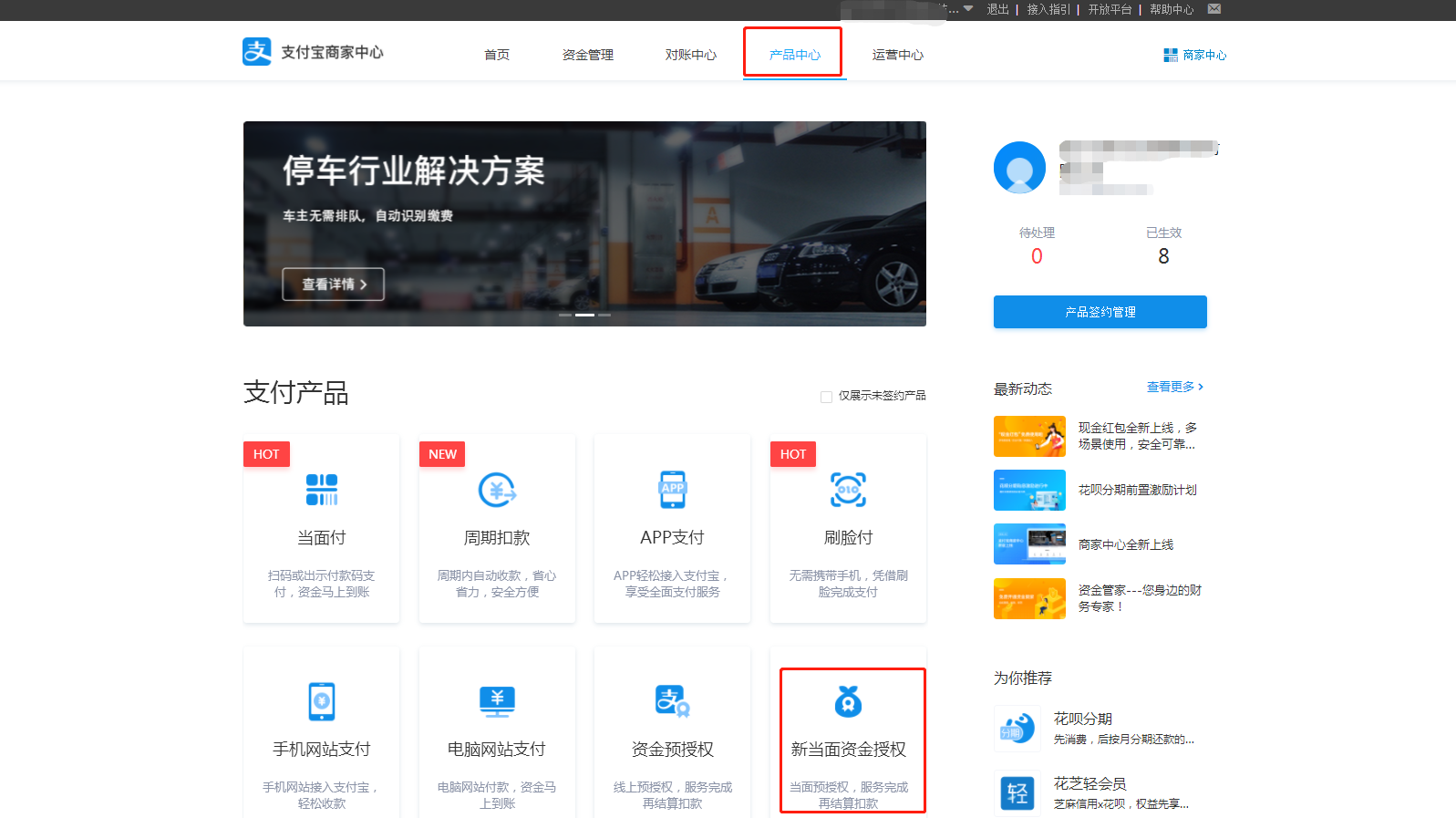Image resolution: width=1456 pixels, height=818 pixels.
Task: Click the mail envelope icon in top bar
Action: point(1214,9)
